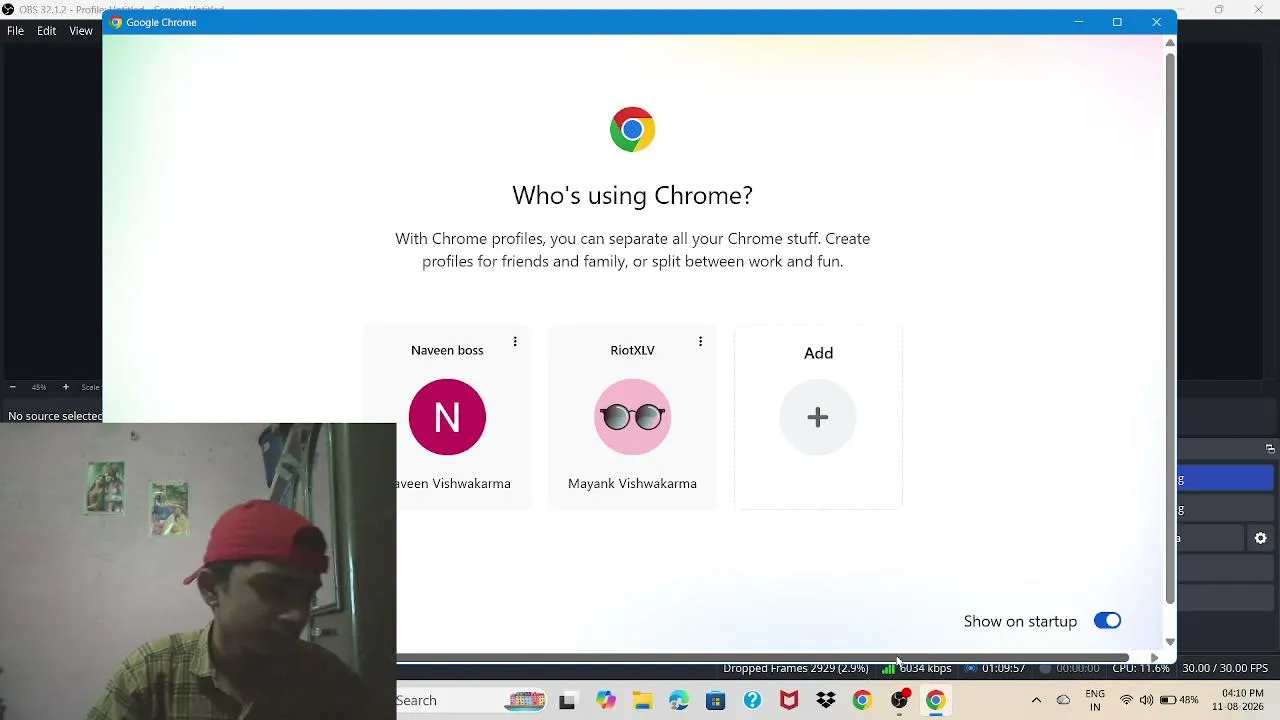The width and height of the screenshot is (1280, 720).
Task: Open Microsoft Store from the taskbar
Action: [715, 701]
